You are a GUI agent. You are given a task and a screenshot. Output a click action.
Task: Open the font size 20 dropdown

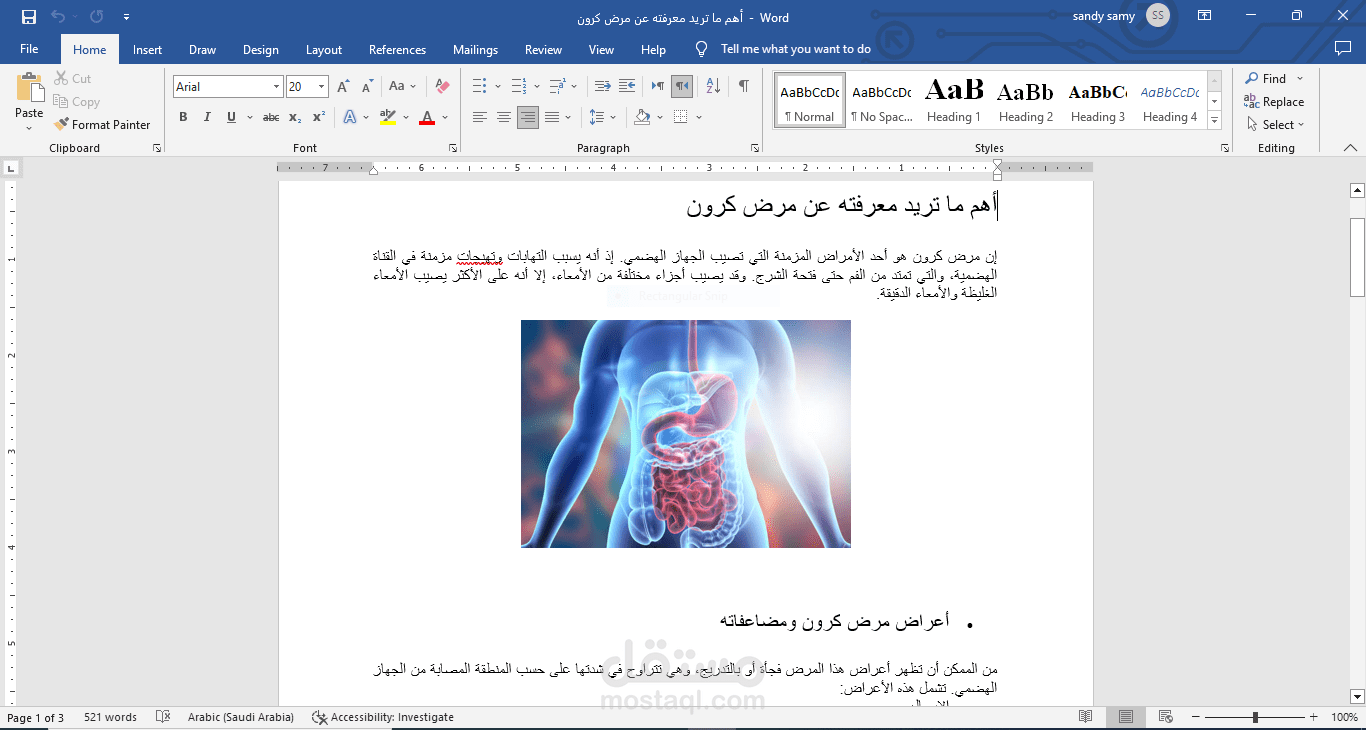[321, 87]
